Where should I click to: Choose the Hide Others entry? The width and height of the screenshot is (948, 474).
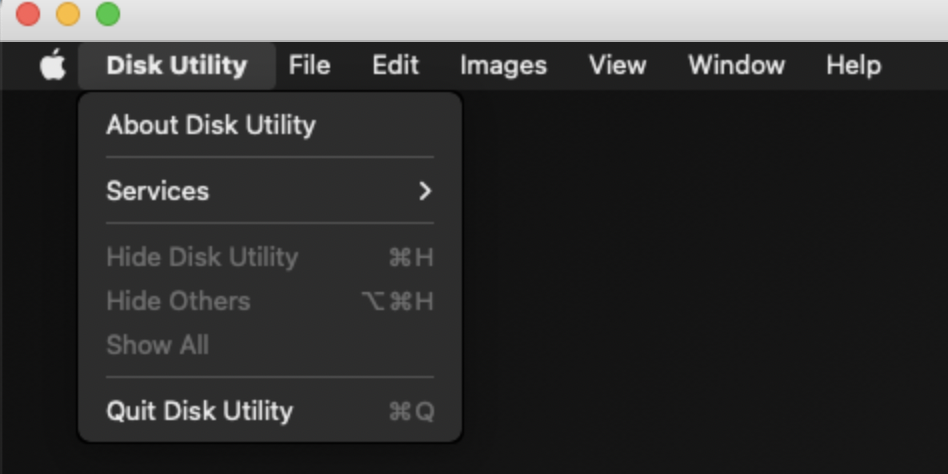tap(178, 301)
